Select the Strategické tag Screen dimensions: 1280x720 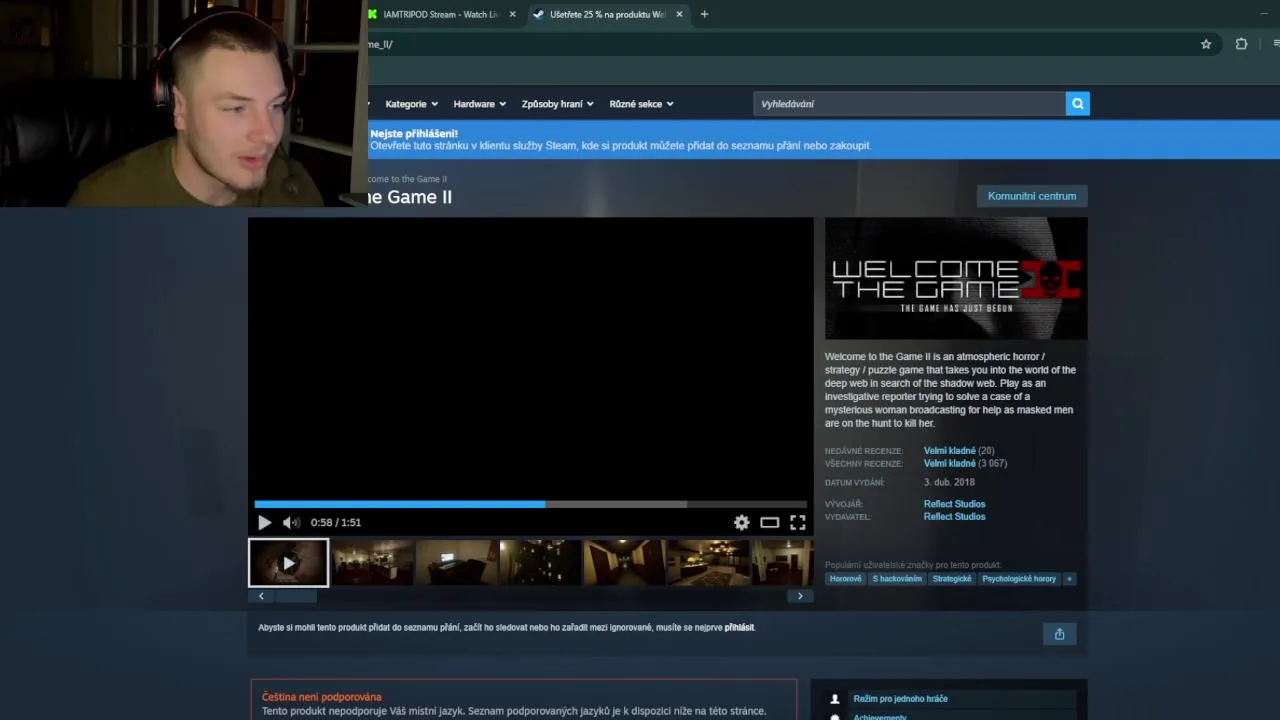coord(952,579)
